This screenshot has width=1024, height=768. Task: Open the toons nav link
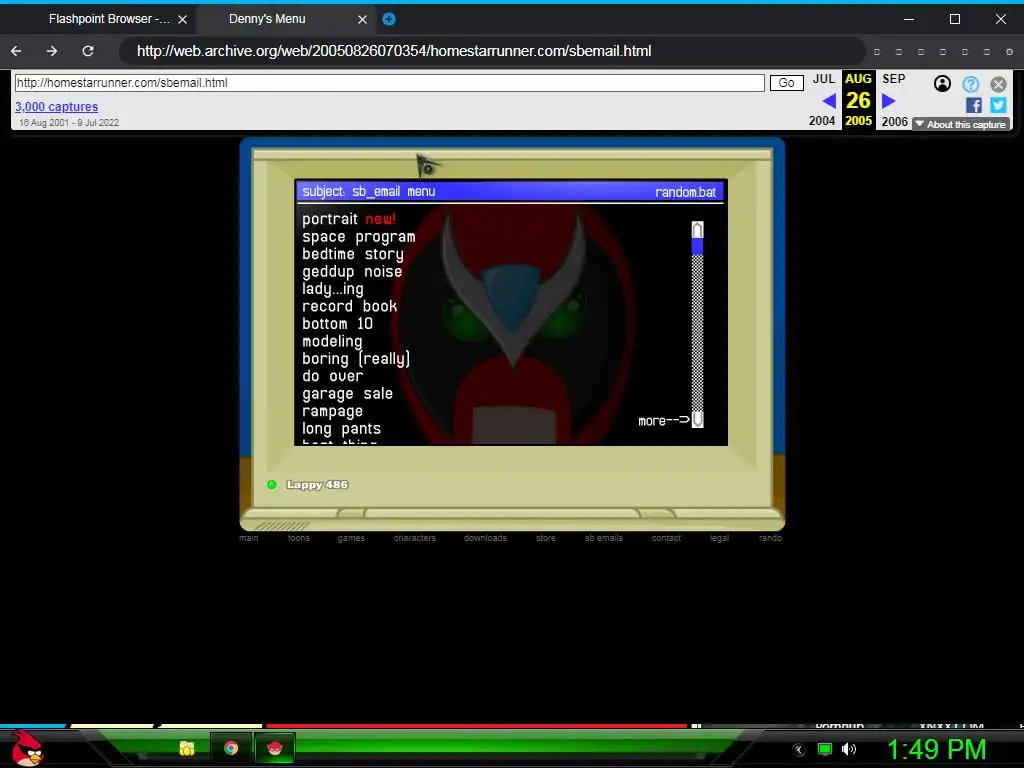[x=298, y=538]
